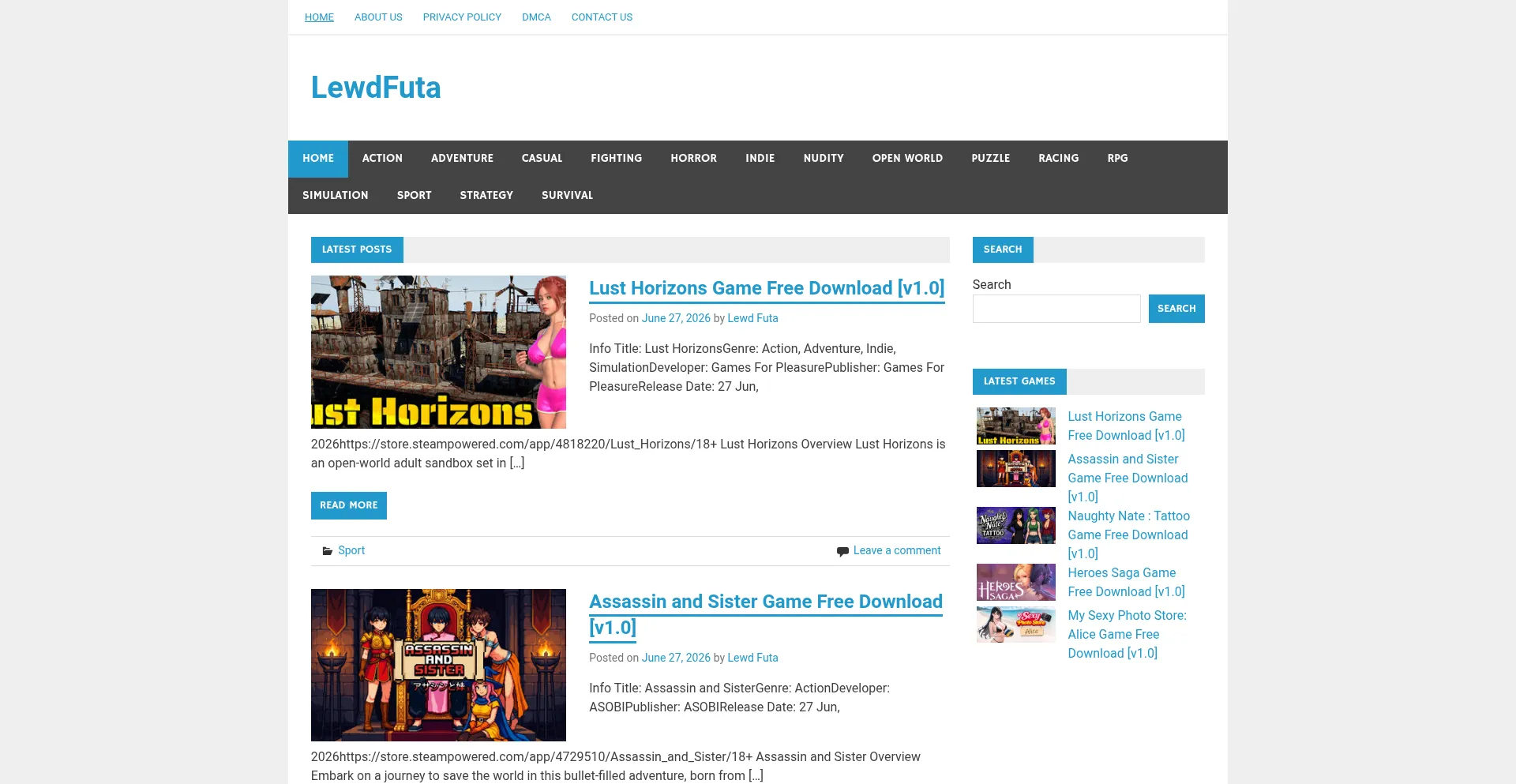
Task: Open author Lewd Futa on Lust Horizons post
Action: [752, 318]
